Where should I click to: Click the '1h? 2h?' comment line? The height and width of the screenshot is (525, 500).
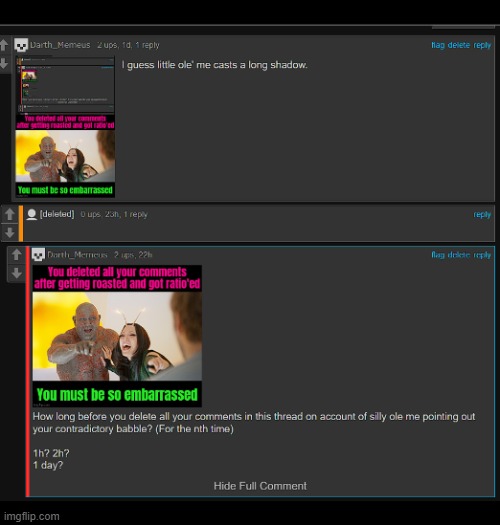tap(51, 453)
